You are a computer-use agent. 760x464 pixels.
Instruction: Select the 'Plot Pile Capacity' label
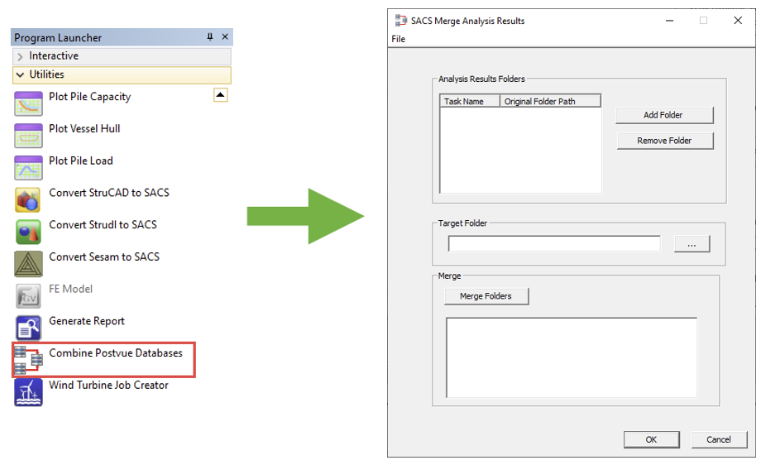coord(90,96)
